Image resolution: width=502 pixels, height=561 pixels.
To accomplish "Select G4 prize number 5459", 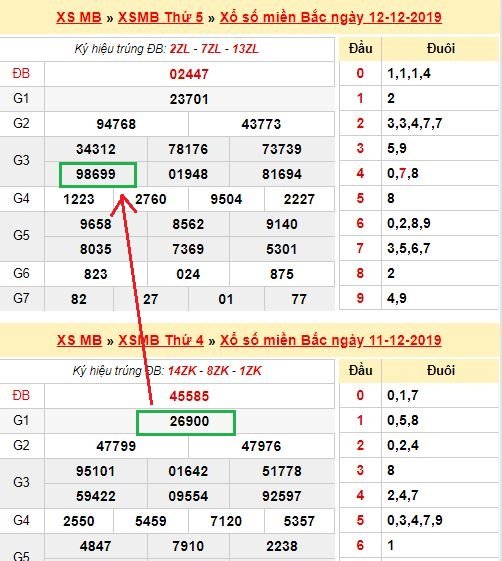I will pos(151,521).
